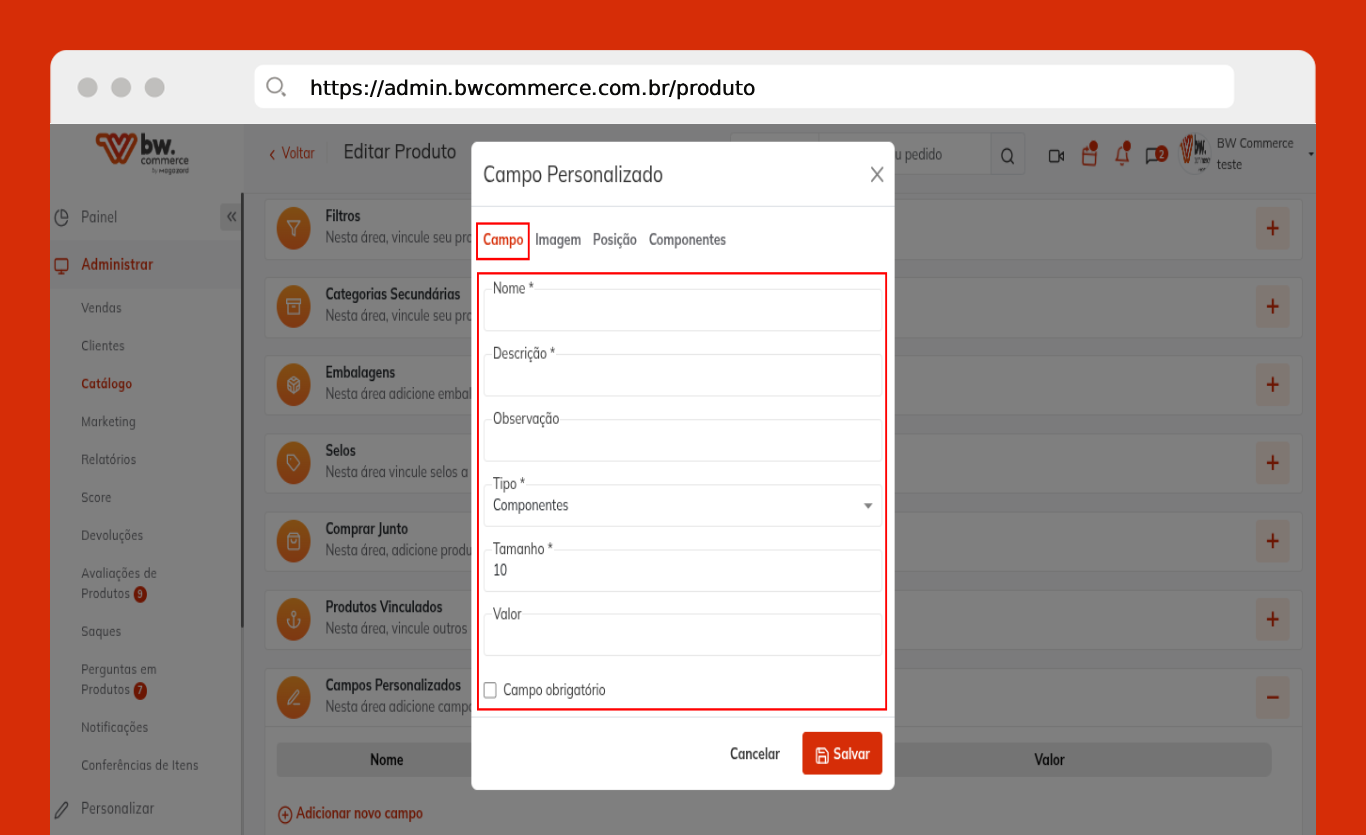
Task: Click the Categorias Secundárias box icon
Action: tap(294, 307)
